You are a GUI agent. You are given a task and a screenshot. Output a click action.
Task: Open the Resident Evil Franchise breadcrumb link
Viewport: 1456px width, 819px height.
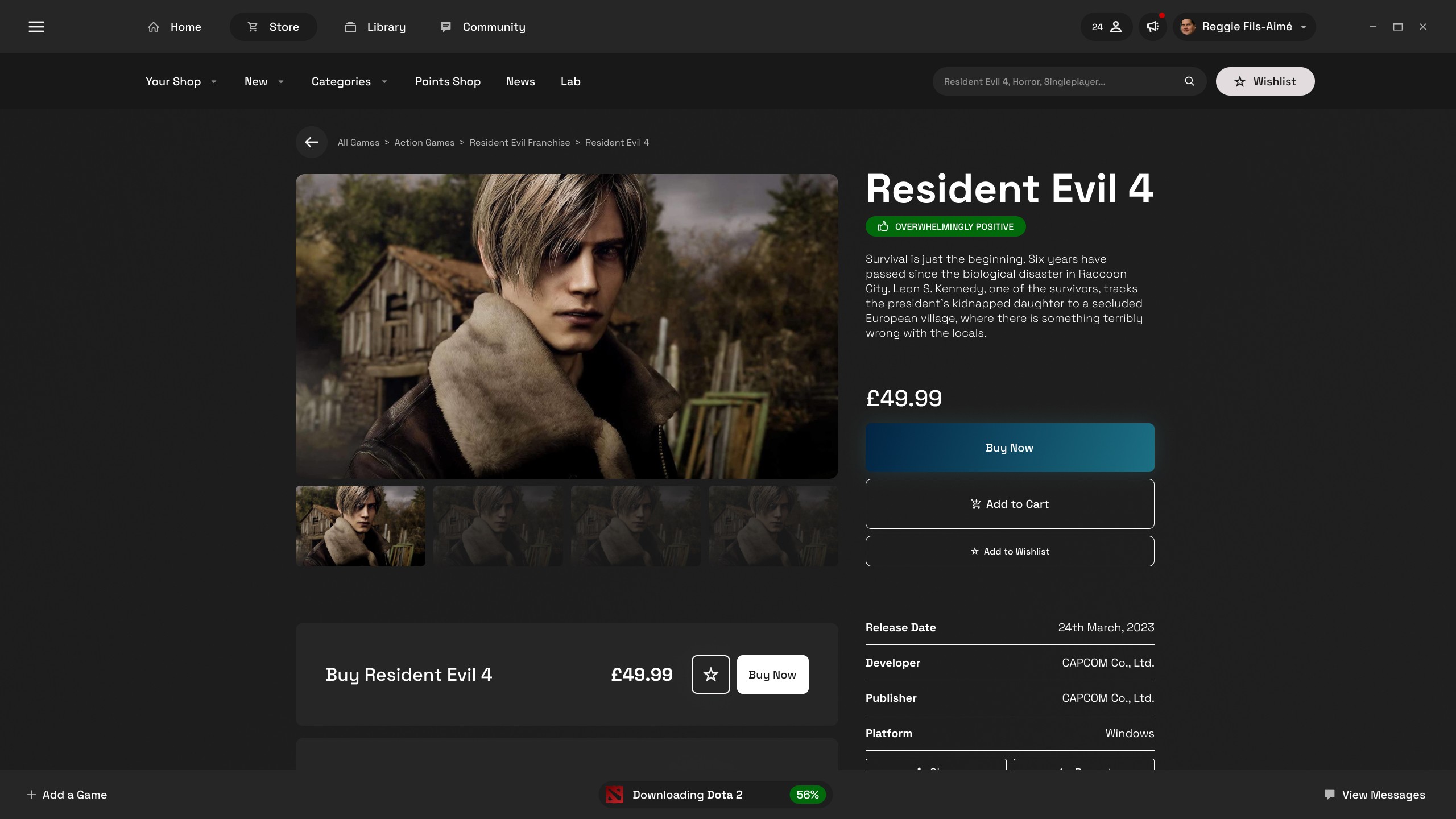pyautogui.click(x=519, y=142)
